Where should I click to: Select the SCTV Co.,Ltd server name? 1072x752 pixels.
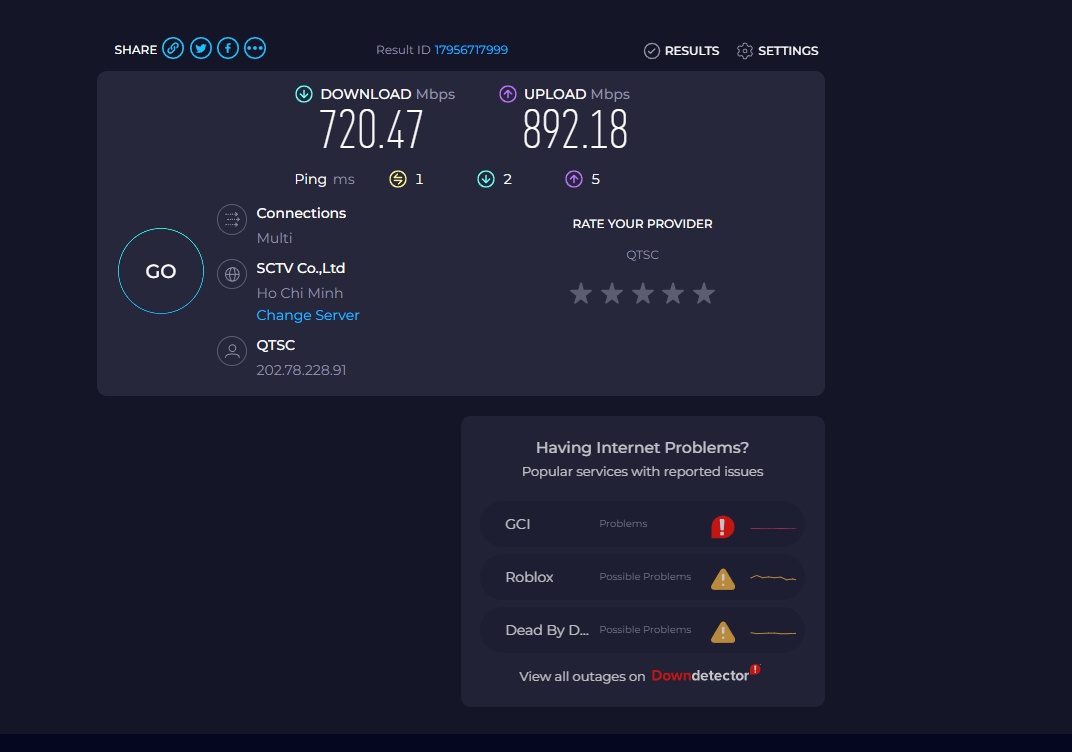click(301, 268)
